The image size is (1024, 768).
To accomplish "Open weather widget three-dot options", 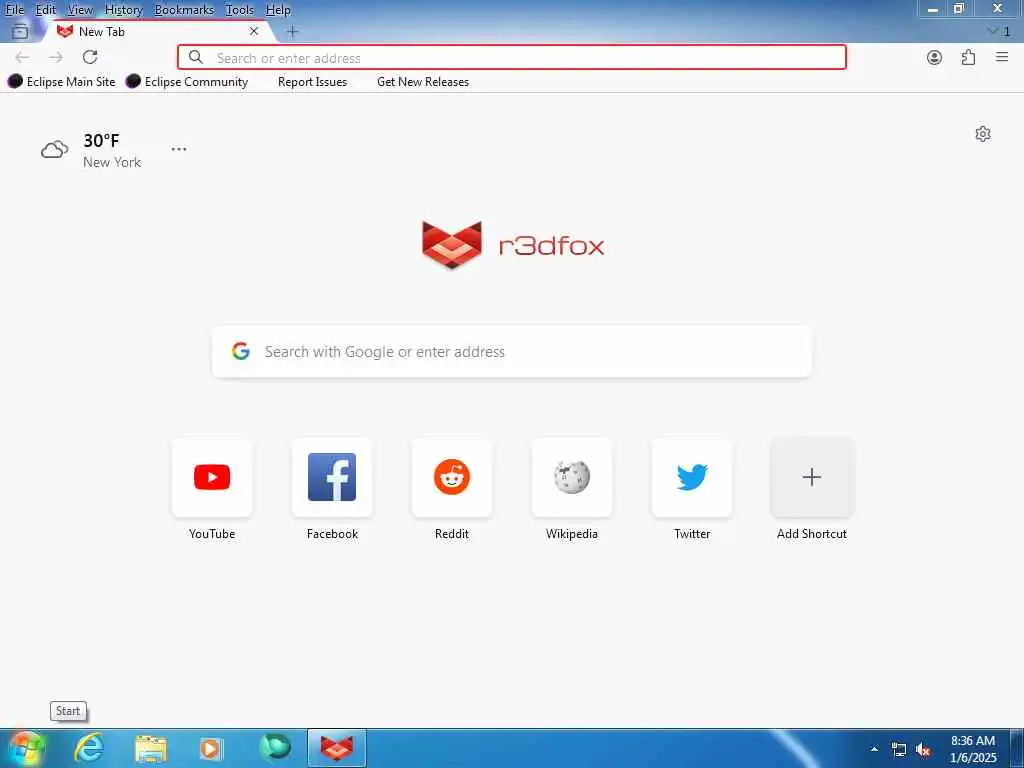I will pyautogui.click(x=179, y=149).
